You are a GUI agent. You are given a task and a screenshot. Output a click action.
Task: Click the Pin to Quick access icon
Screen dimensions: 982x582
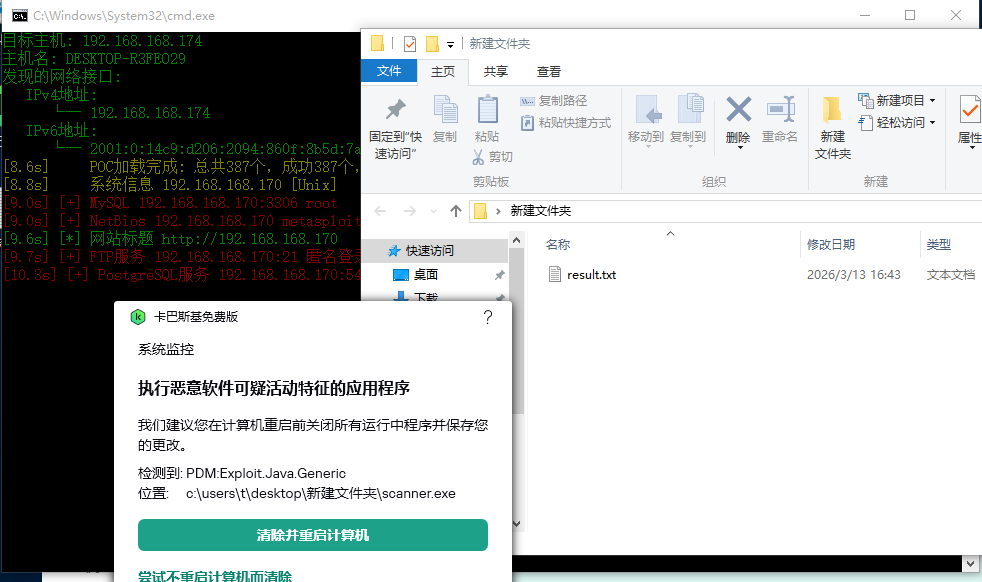[x=395, y=110]
